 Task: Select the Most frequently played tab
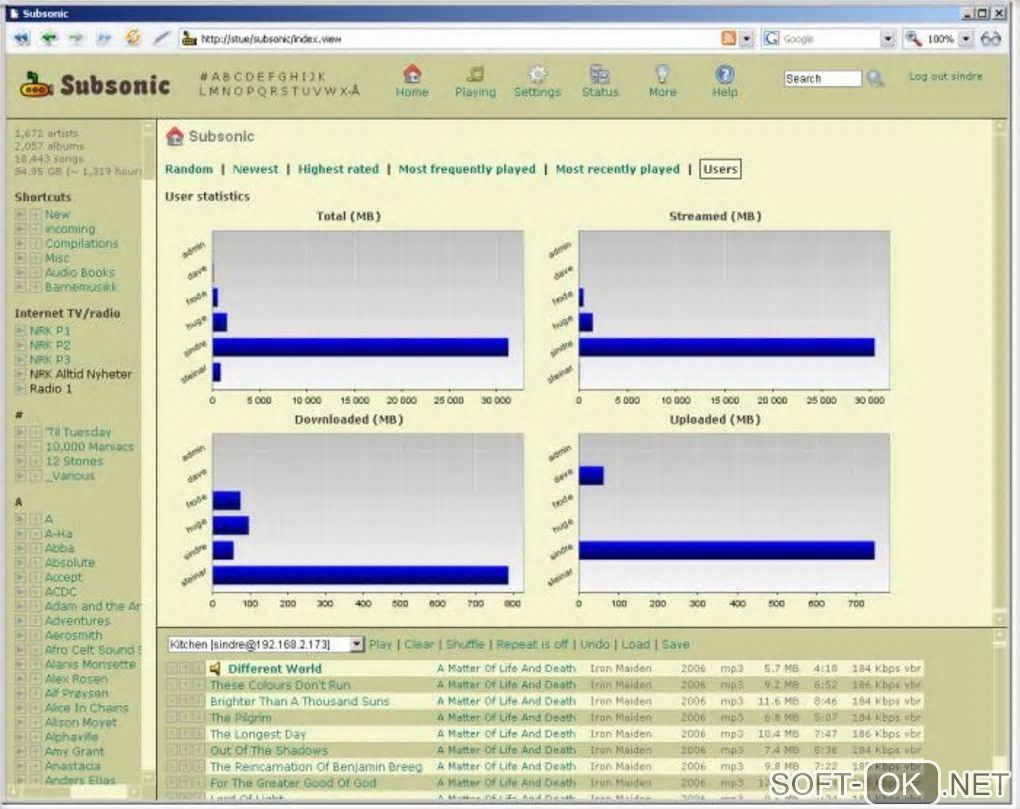(x=467, y=169)
